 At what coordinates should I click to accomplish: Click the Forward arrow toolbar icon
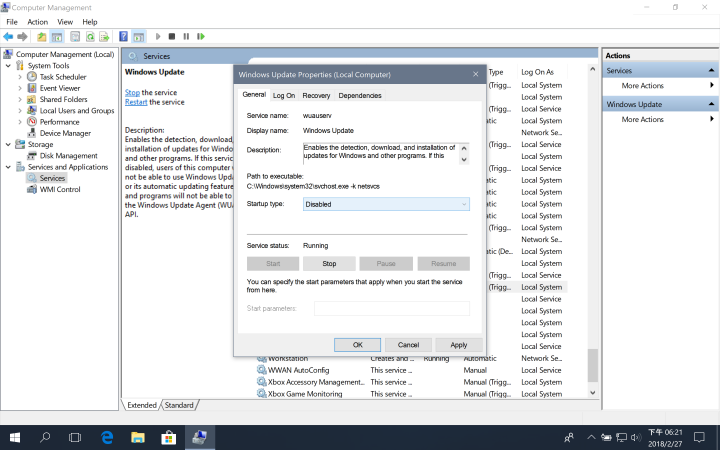click(x=22, y=36)
